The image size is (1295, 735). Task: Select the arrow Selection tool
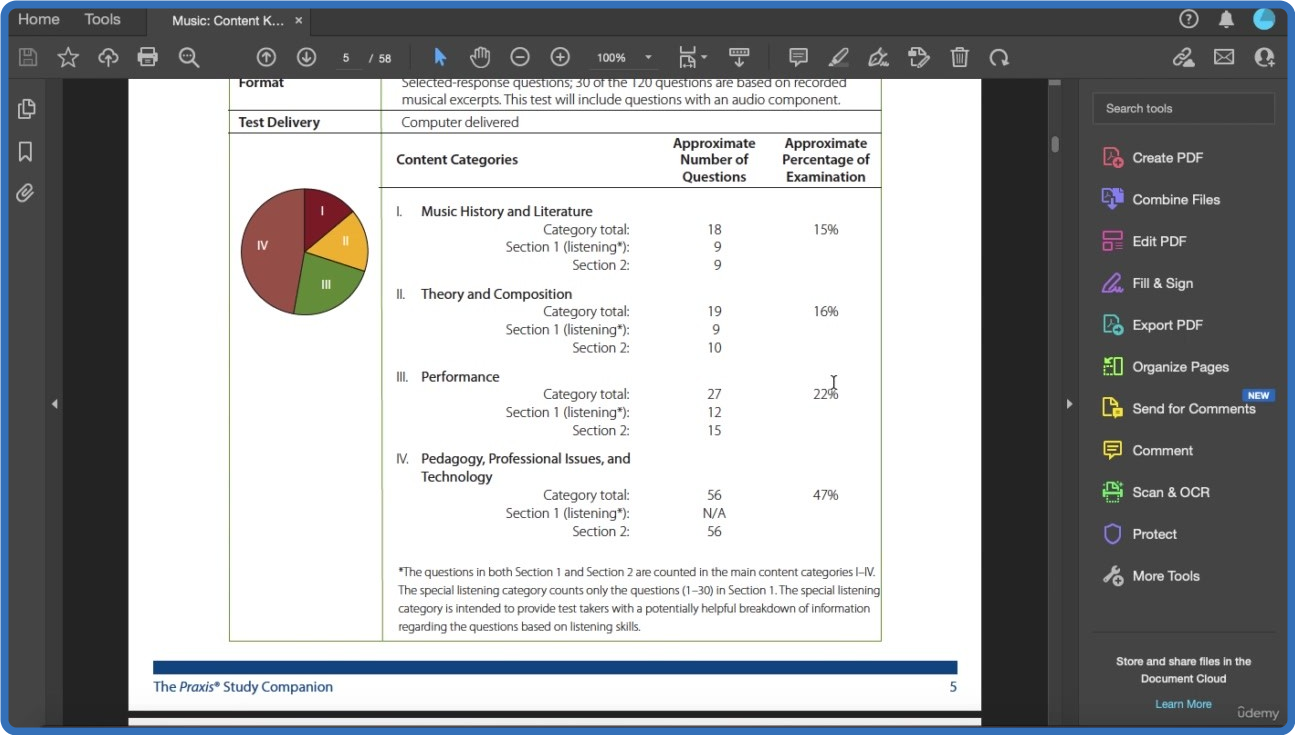440,57
